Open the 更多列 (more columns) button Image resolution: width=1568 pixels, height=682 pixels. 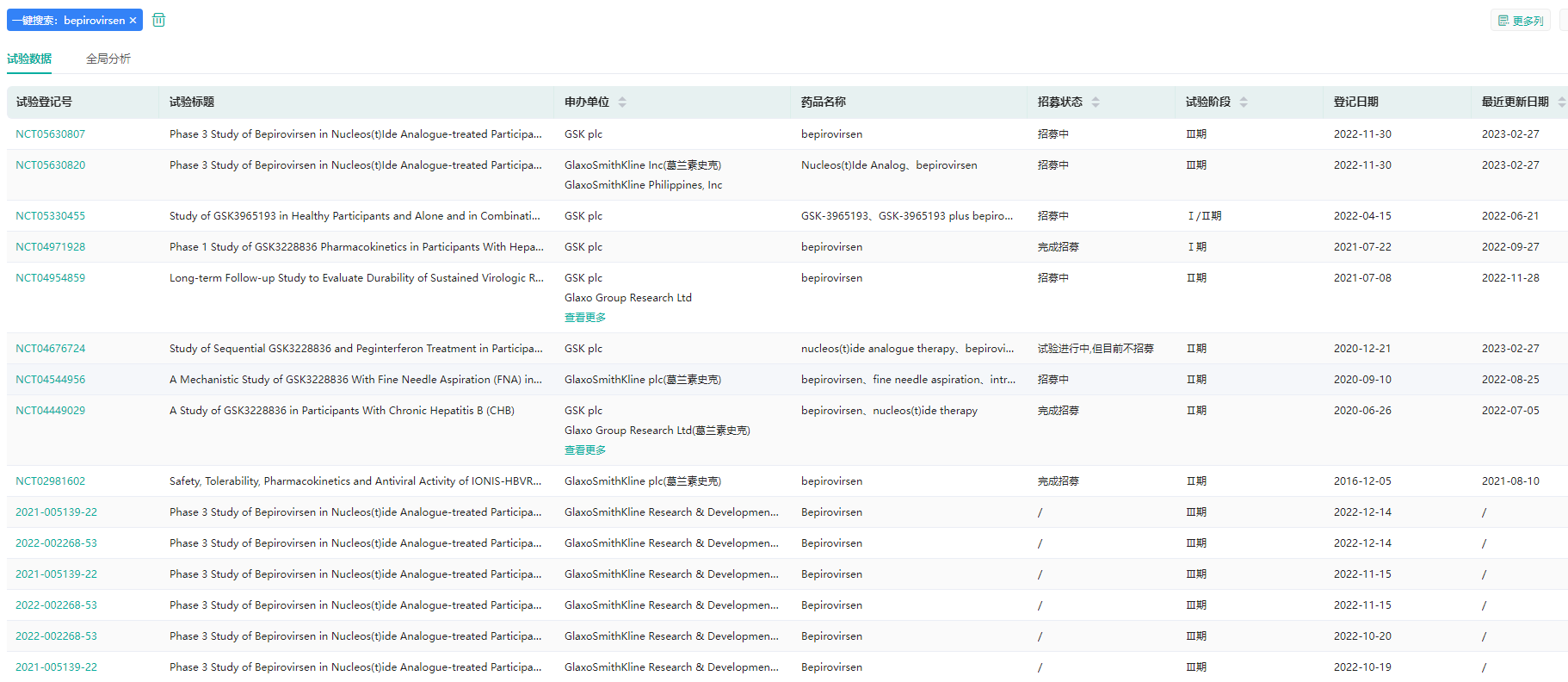point(1520,21)
